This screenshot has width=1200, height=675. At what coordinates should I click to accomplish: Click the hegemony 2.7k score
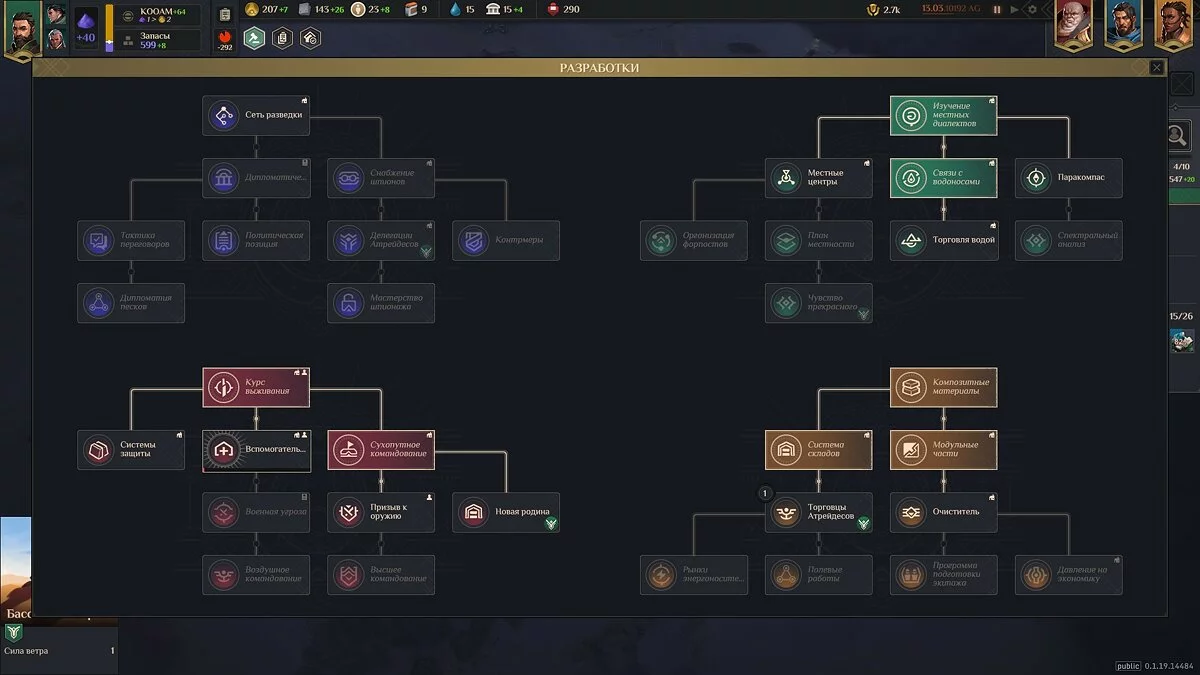coord(884,10)
